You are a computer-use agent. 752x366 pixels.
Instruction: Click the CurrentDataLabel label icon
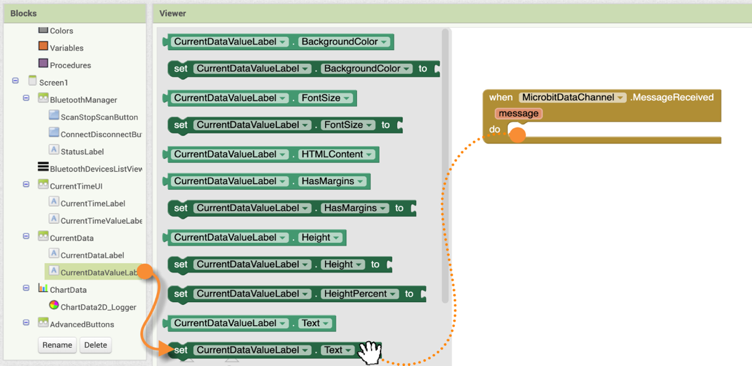(54, 254)
